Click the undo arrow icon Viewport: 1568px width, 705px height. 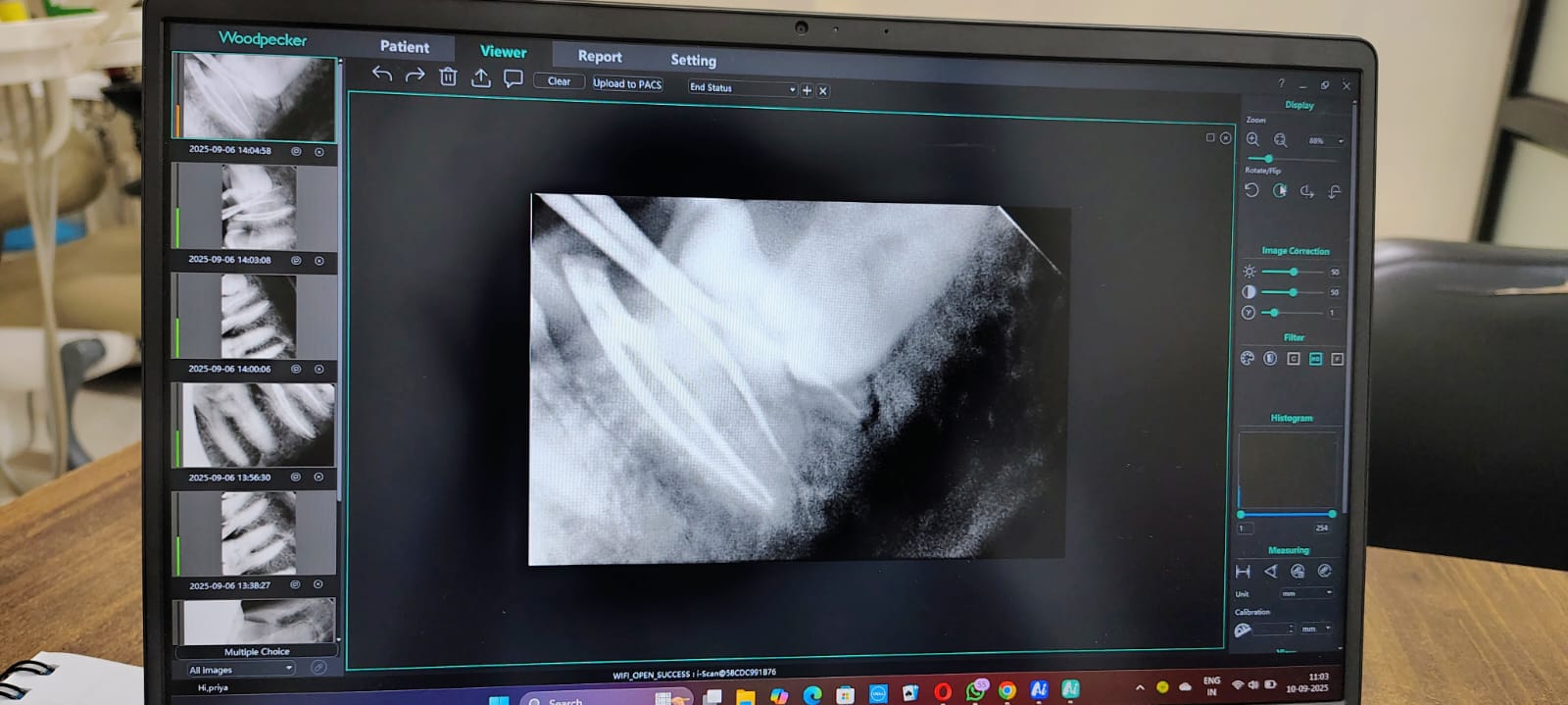(x=382, y=75)
